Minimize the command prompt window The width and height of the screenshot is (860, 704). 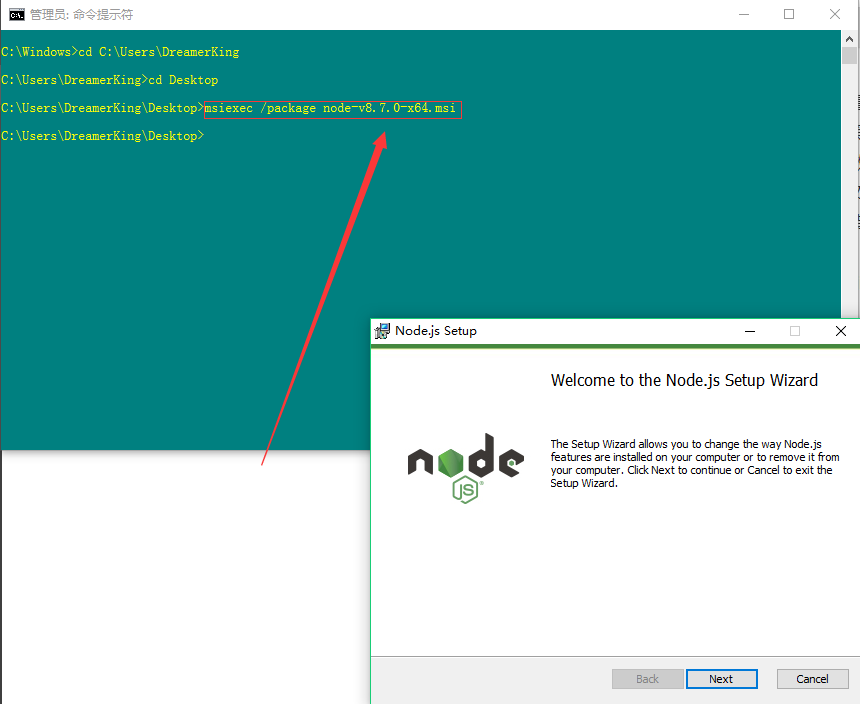(x=744, y=14)
